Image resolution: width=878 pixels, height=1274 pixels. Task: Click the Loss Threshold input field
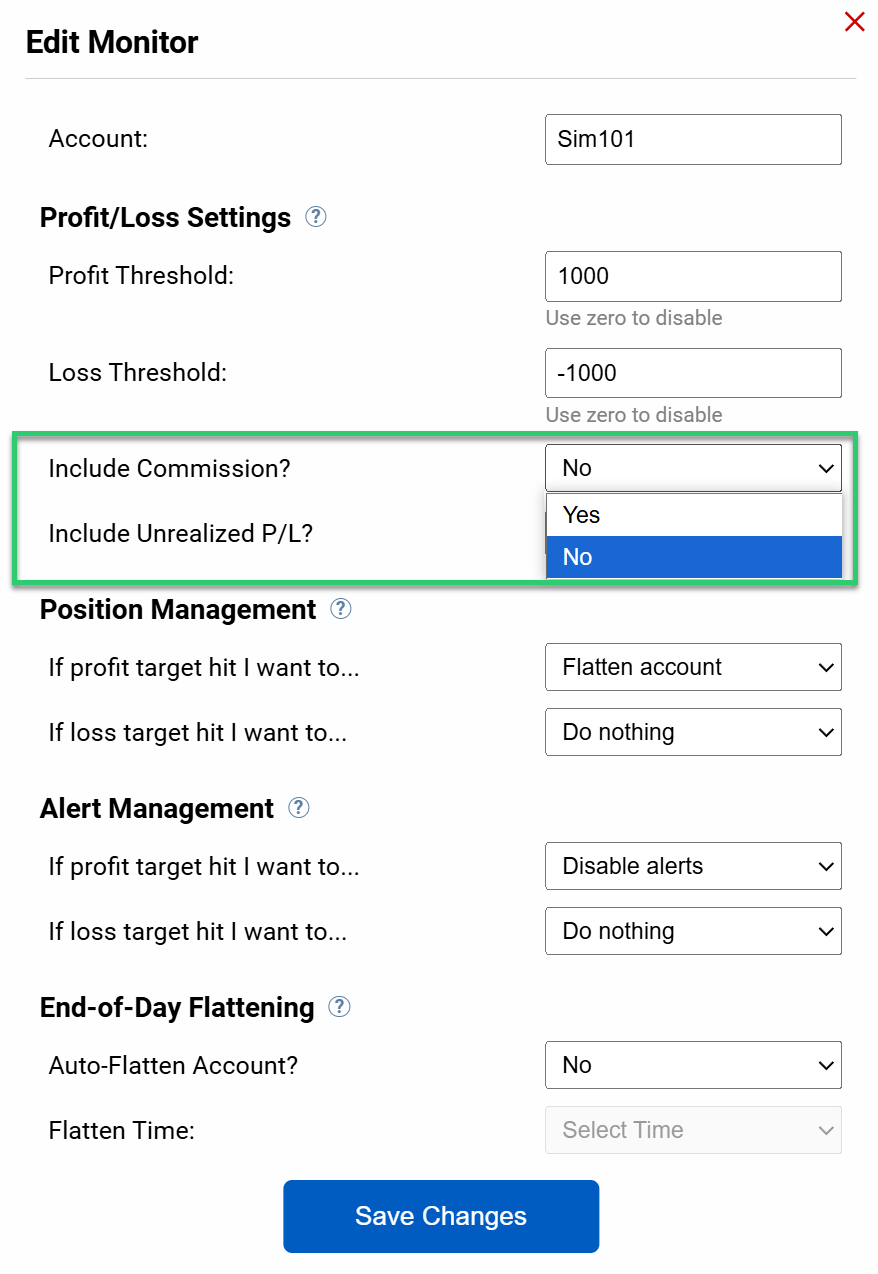(x=693, y=372)
